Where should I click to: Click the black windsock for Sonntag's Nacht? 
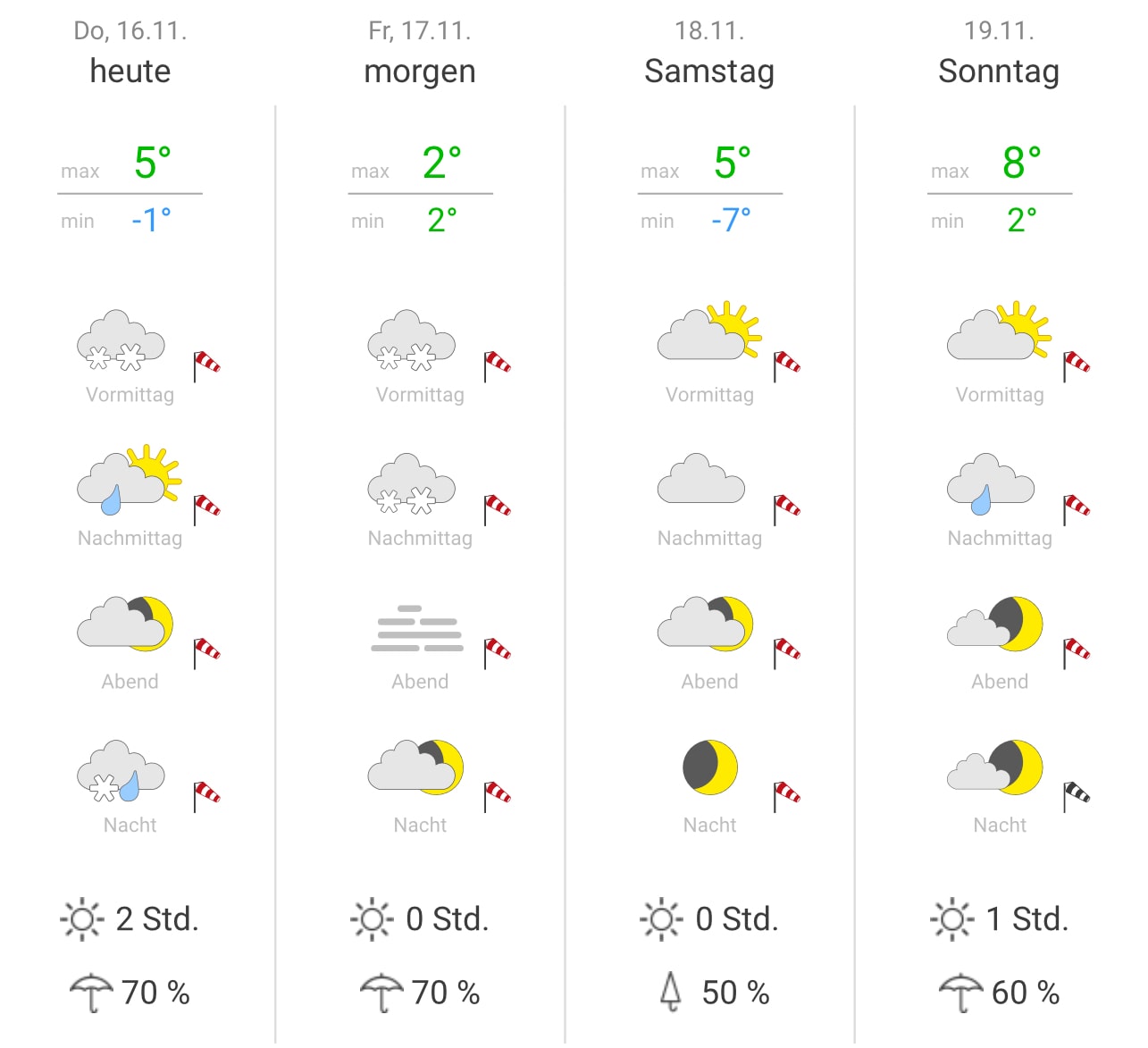coord(1077,796)
